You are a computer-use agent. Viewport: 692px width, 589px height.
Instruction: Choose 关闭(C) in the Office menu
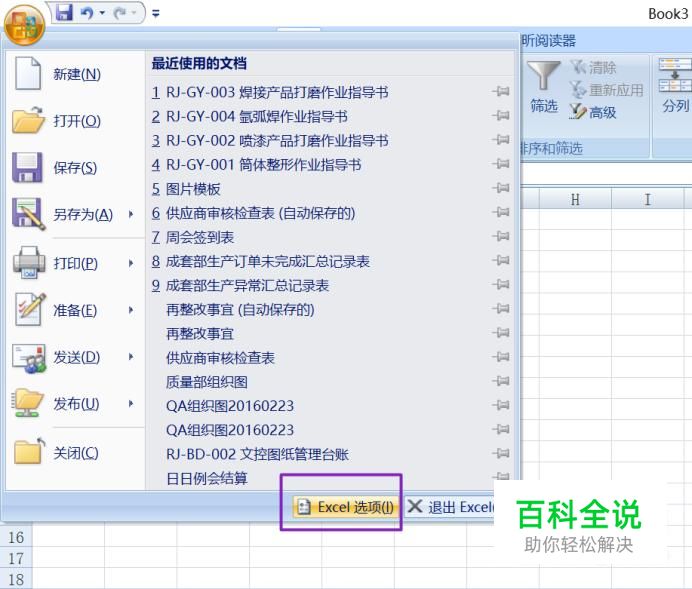point(75,453)
